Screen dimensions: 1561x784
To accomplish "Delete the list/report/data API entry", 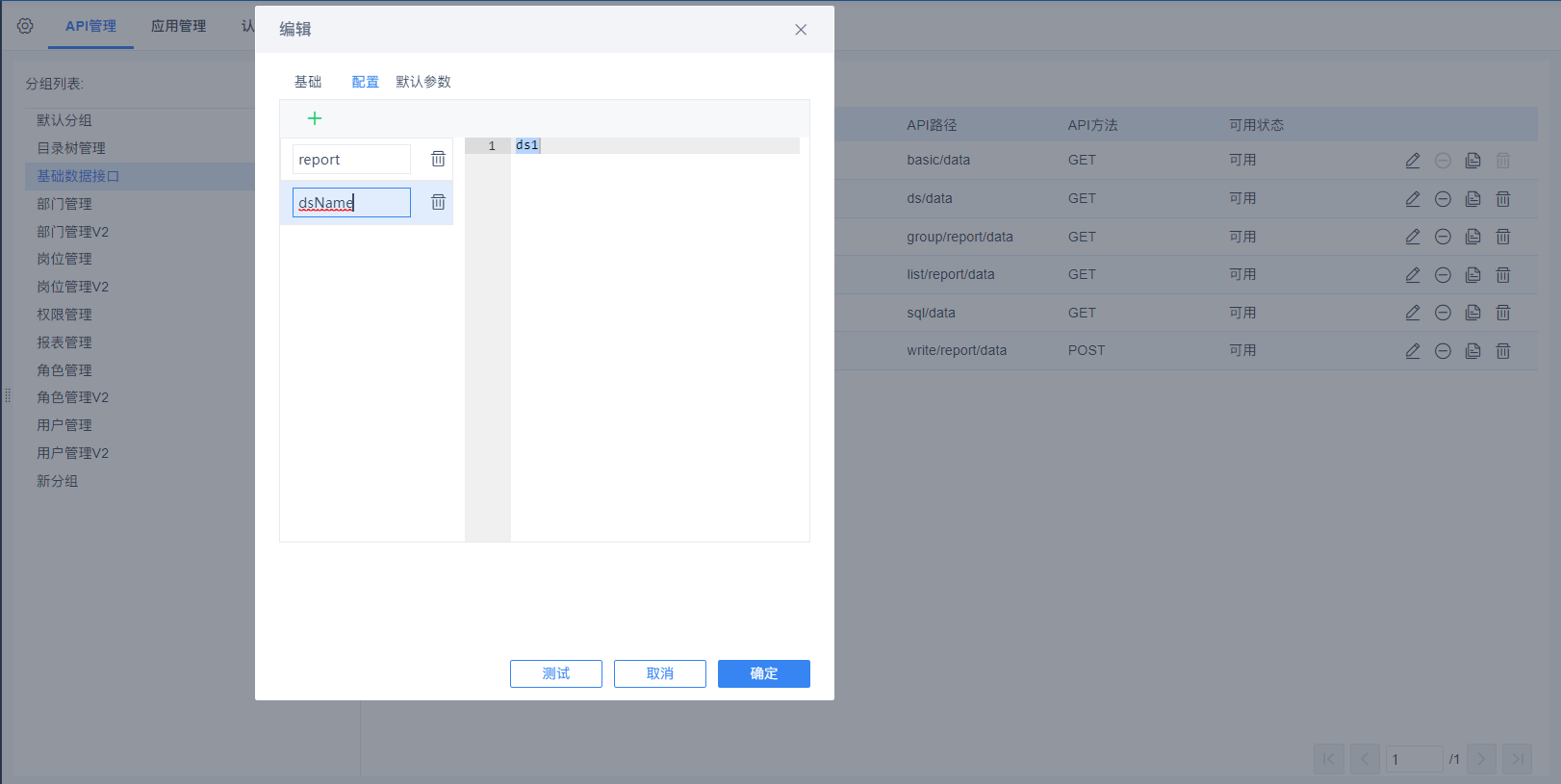I will point(1503,275).
